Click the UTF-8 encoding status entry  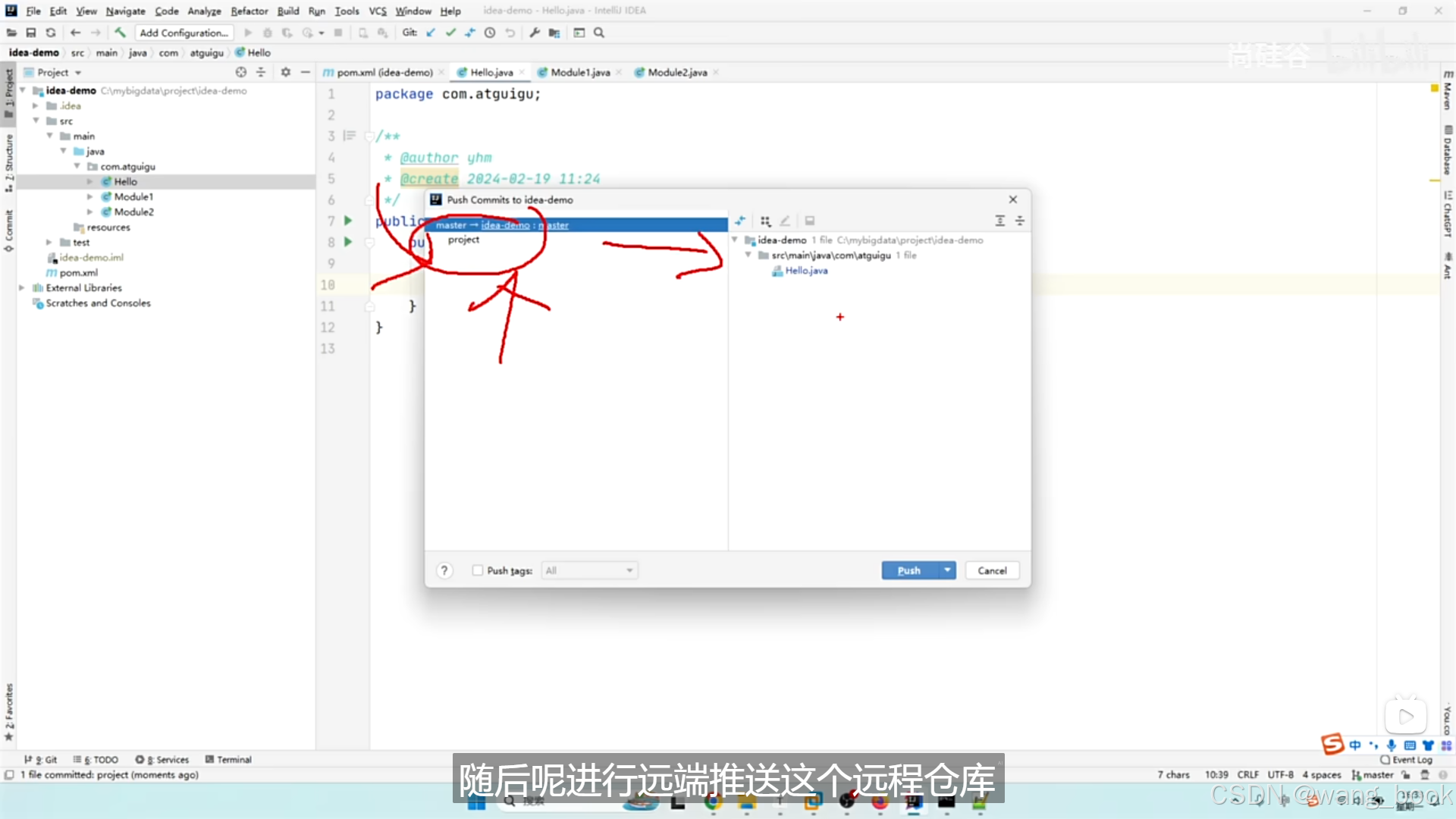[1280, 774]
